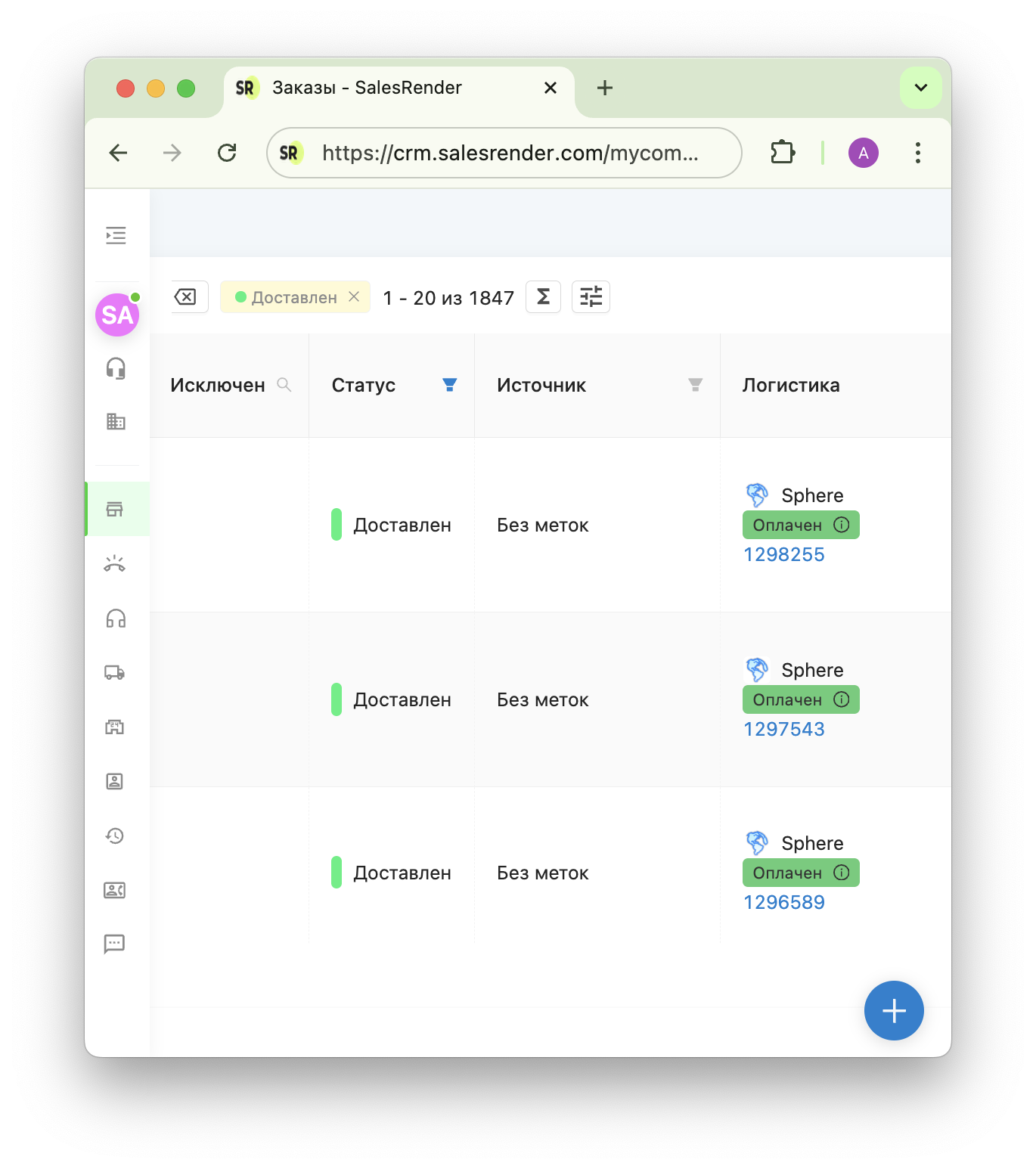Open the sigma totals button
This screenshot has width=1036, height=1169.
point(543,296)
